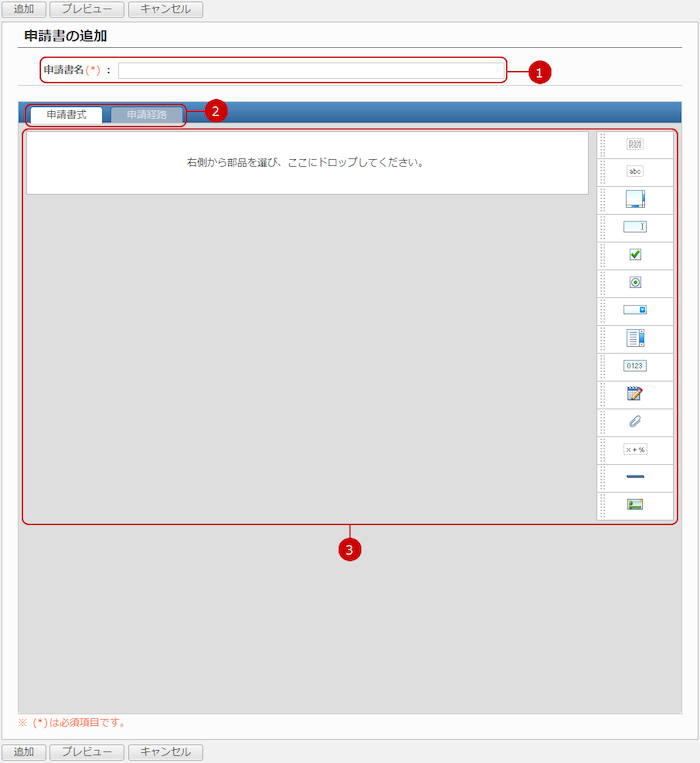Choose the dropdown list part icon
The width and height of the screenshot is (700, 763).
[635, 310]
